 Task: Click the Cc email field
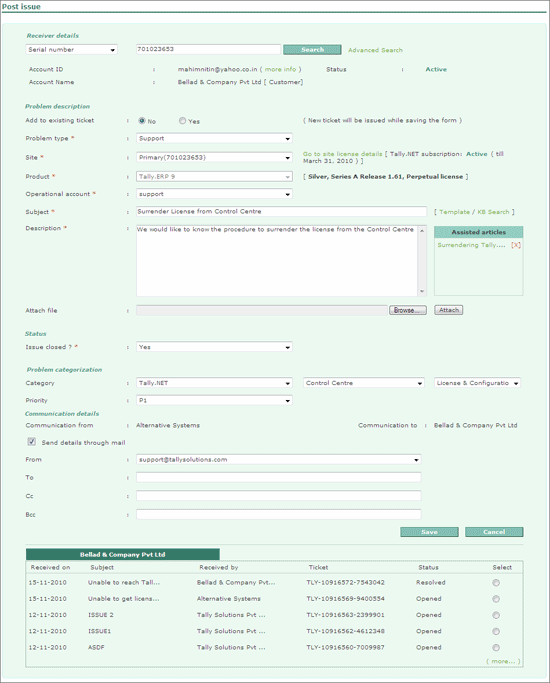pyautogui.click(x=279, y=496)
